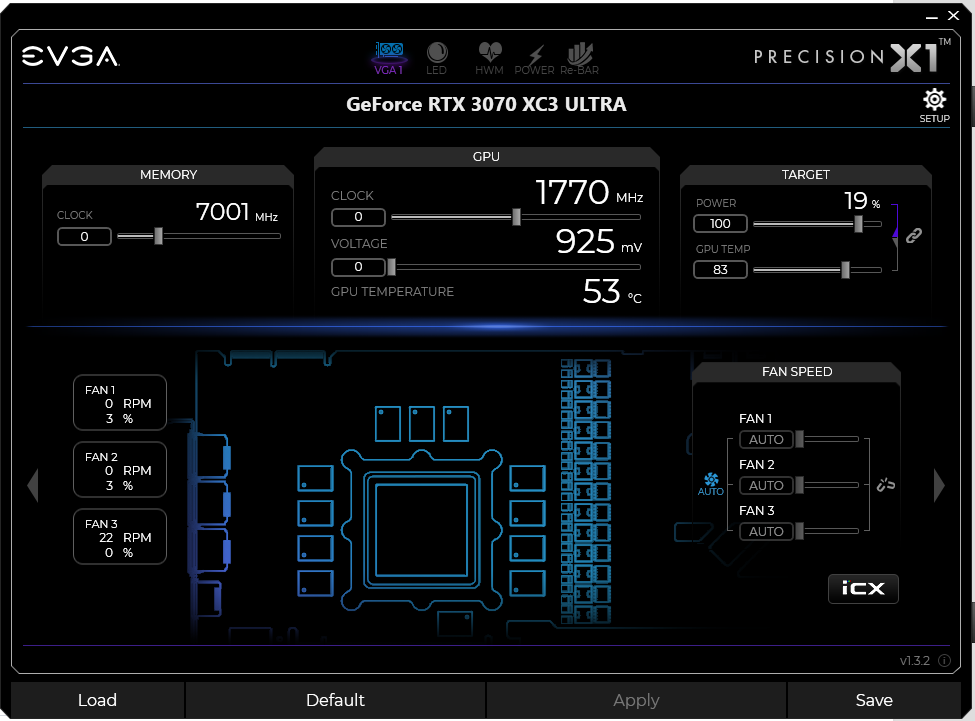
Task: Click the power target input showing 100
Action: click(x=720, y=224)
